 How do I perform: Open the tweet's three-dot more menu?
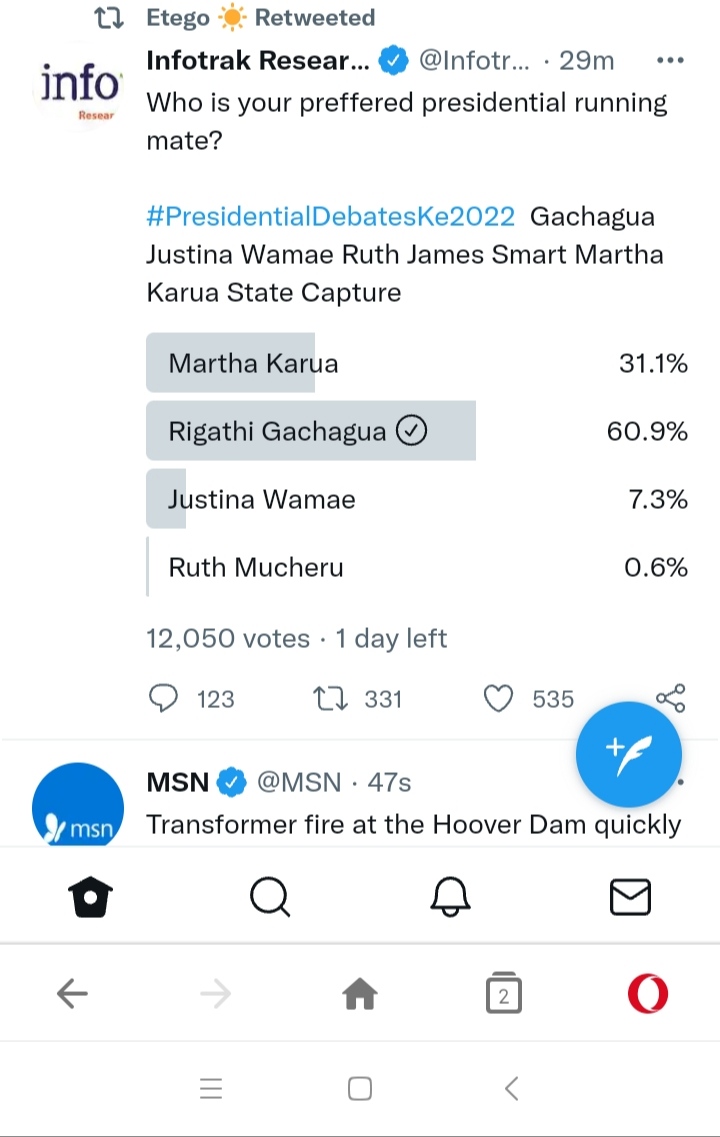(669, 61)
